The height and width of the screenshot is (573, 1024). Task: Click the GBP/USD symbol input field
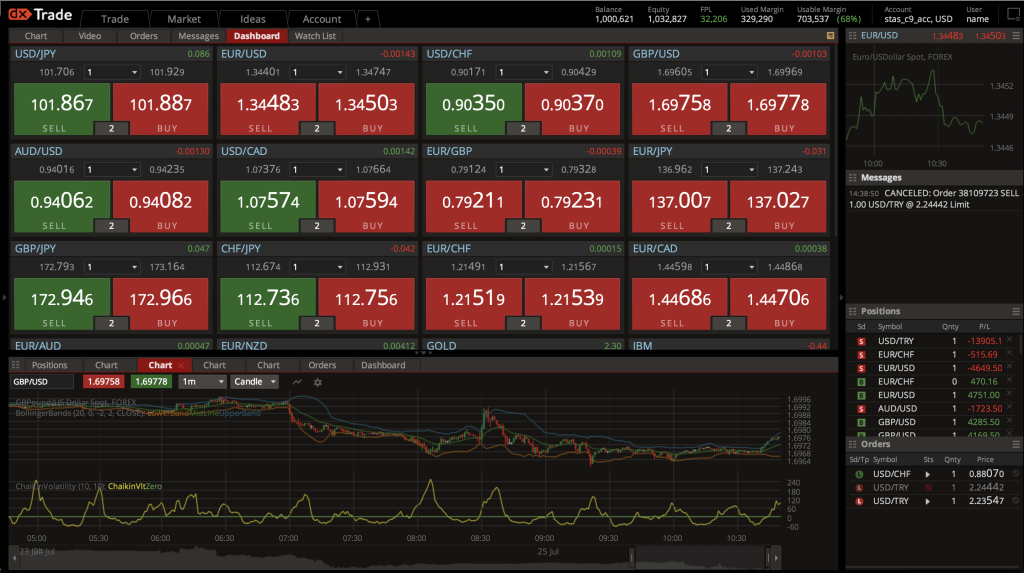pos(42,382)
